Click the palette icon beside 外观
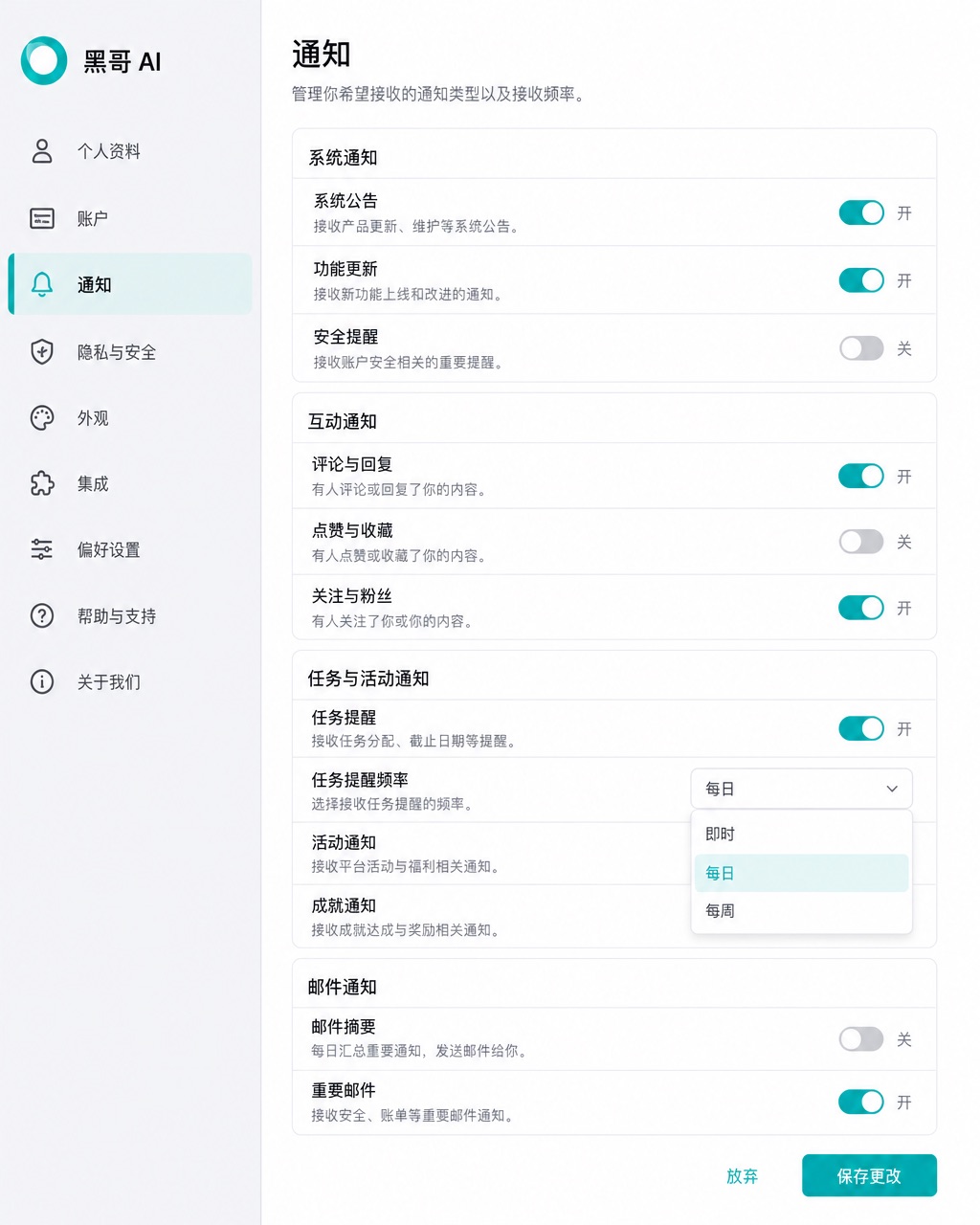 coord(42,418)
